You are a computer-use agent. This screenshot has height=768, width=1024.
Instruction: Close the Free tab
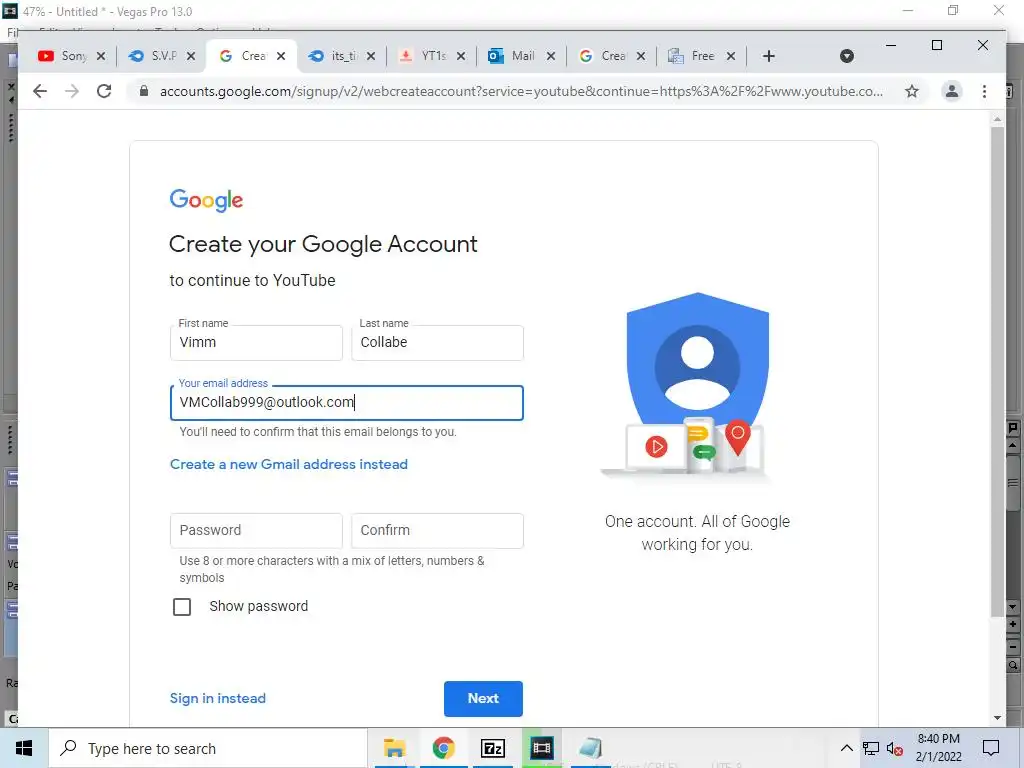pyautogui.click(x=731, y=56)
